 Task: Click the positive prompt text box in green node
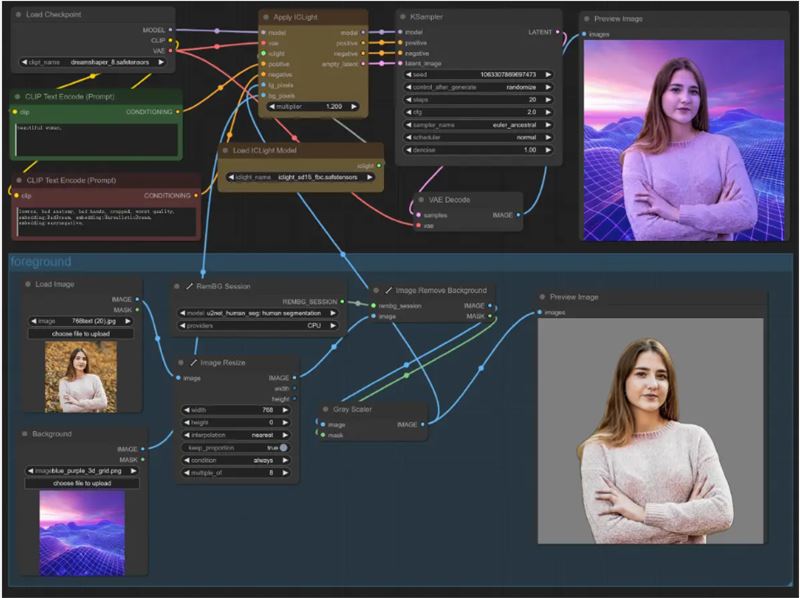pos(96,139)
